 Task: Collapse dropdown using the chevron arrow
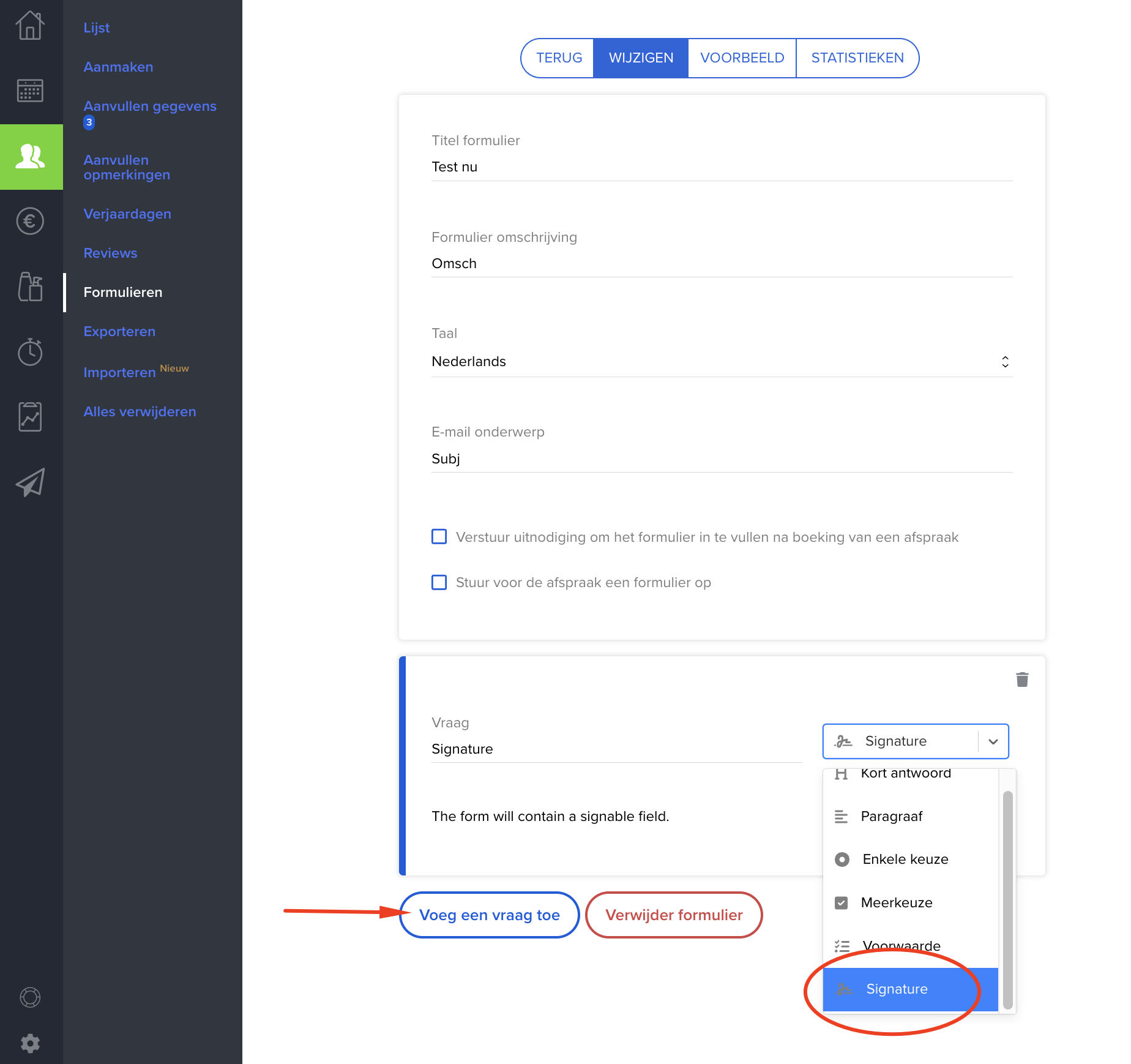[x=993, y=741]
